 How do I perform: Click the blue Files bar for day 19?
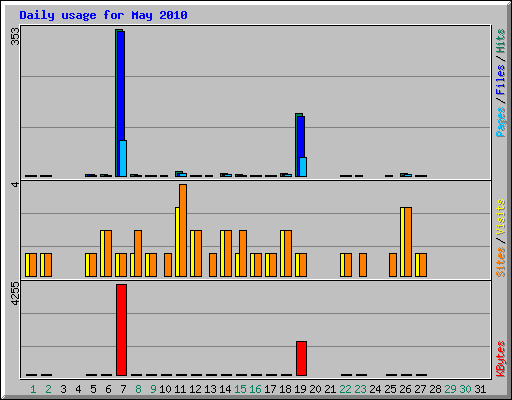click(x=301, y=137)
